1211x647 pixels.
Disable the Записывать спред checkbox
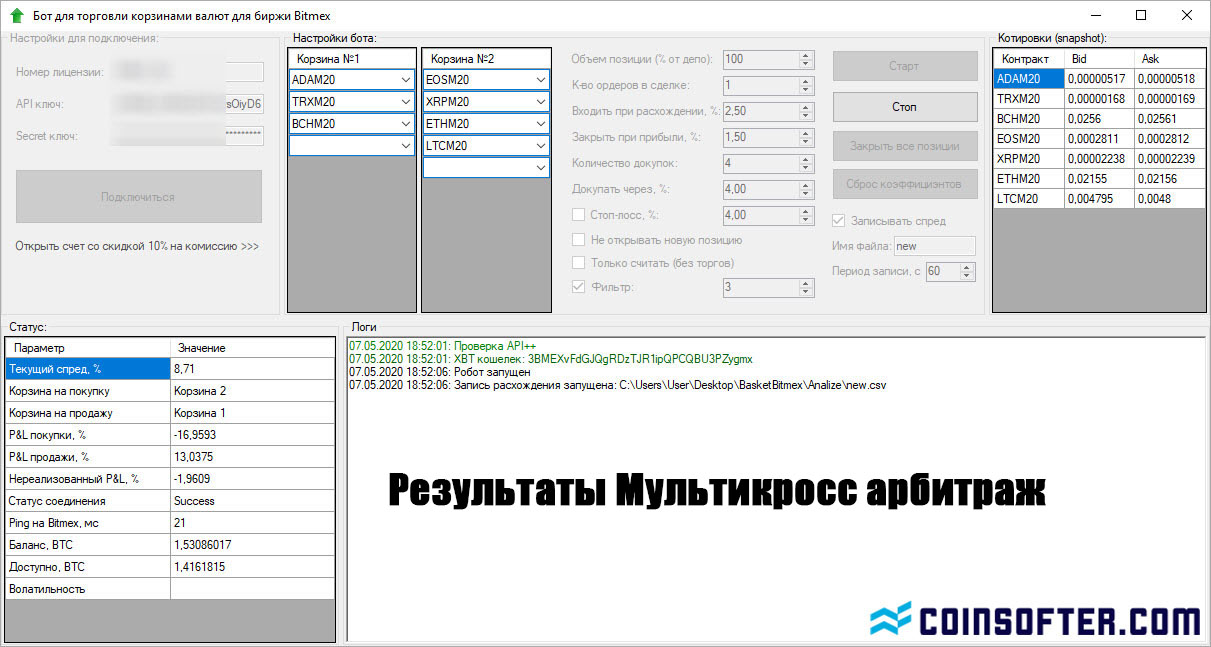(839, 221)
